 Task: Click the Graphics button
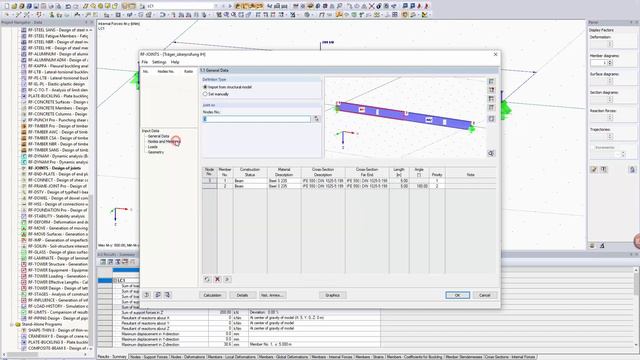[332, 295]
